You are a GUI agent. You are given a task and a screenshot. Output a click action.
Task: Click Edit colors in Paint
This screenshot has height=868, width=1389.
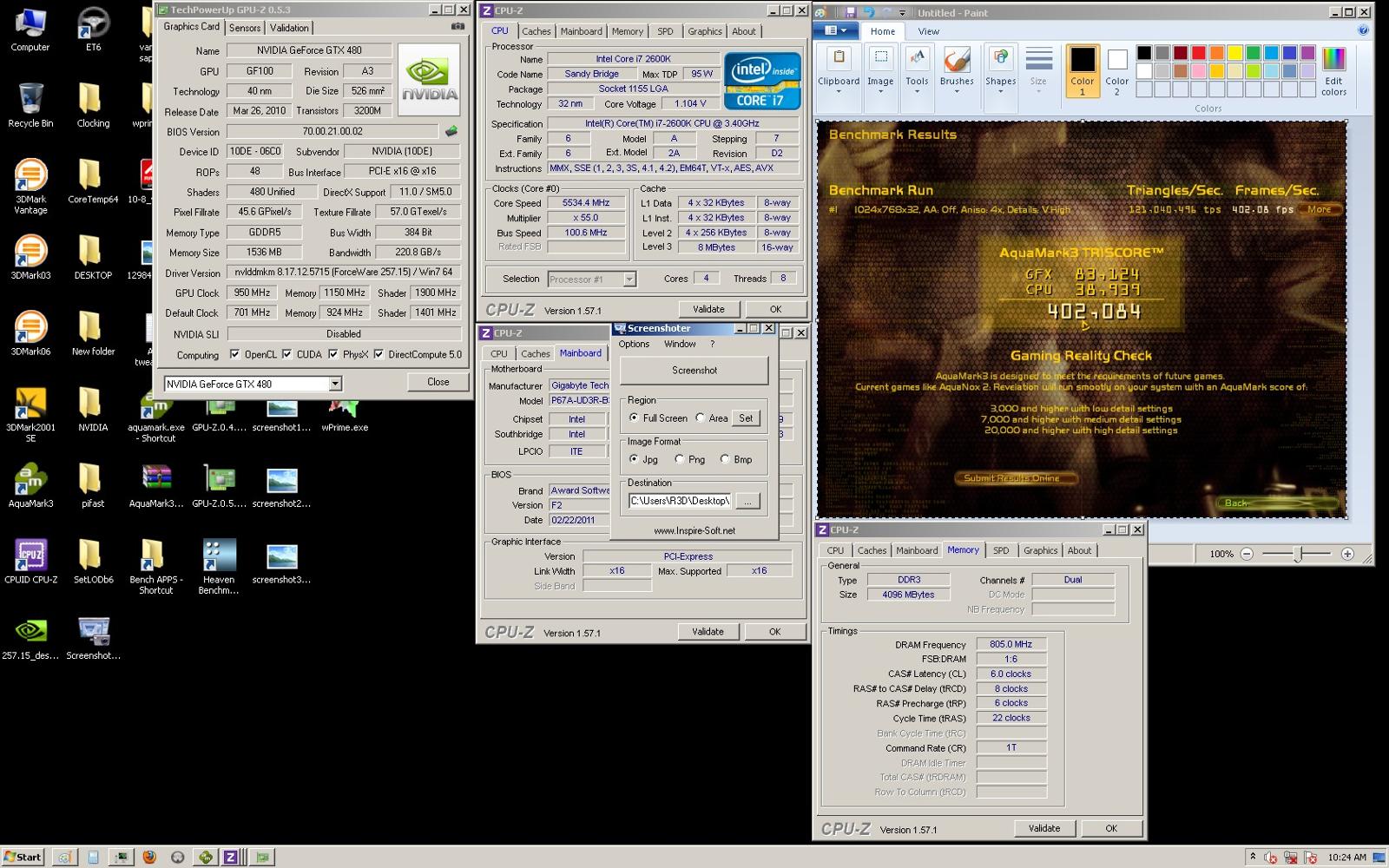pos(1333,71)
